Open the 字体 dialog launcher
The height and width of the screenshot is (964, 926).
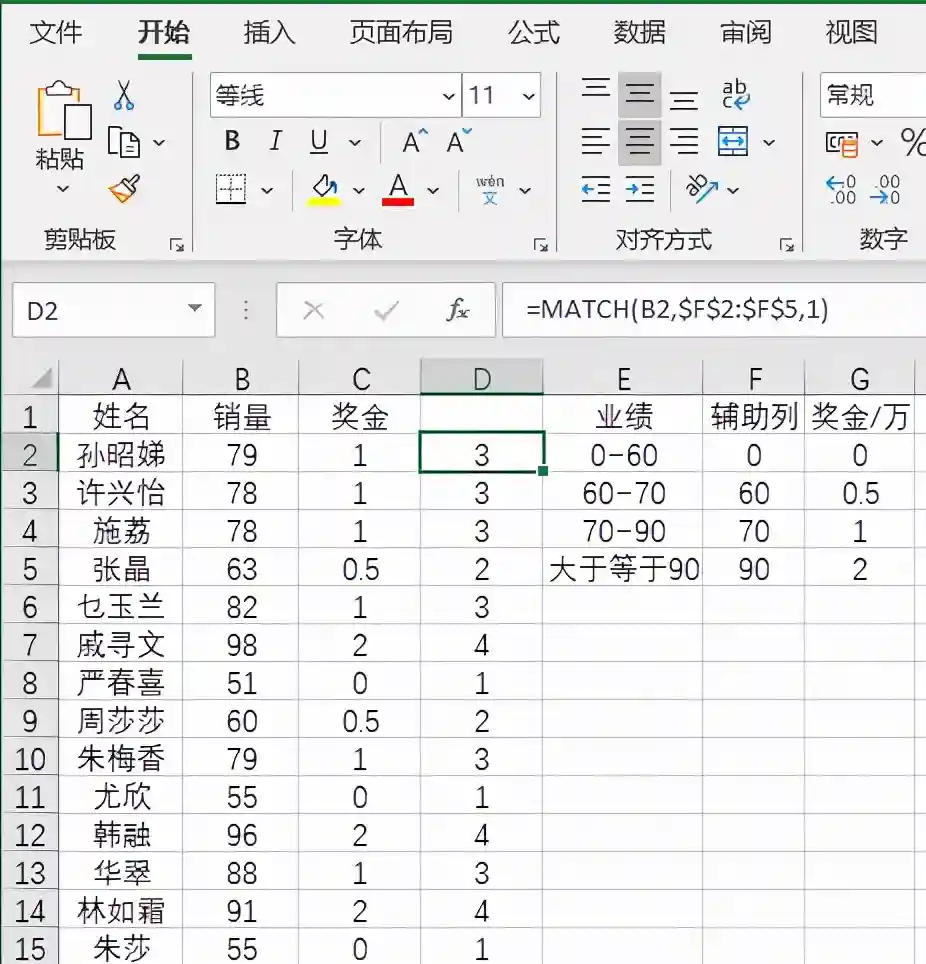pyautogui.click(x=540, y=244)
